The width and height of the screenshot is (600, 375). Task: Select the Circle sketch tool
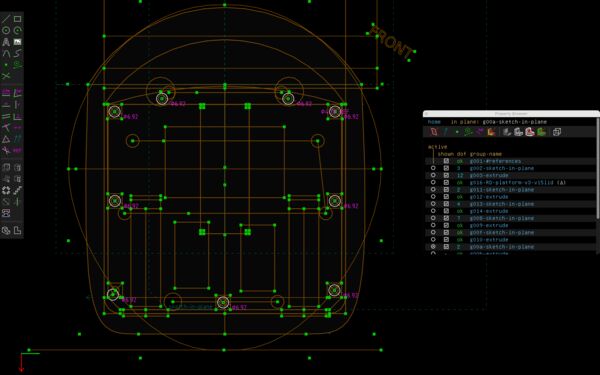[x=6, y=30]
